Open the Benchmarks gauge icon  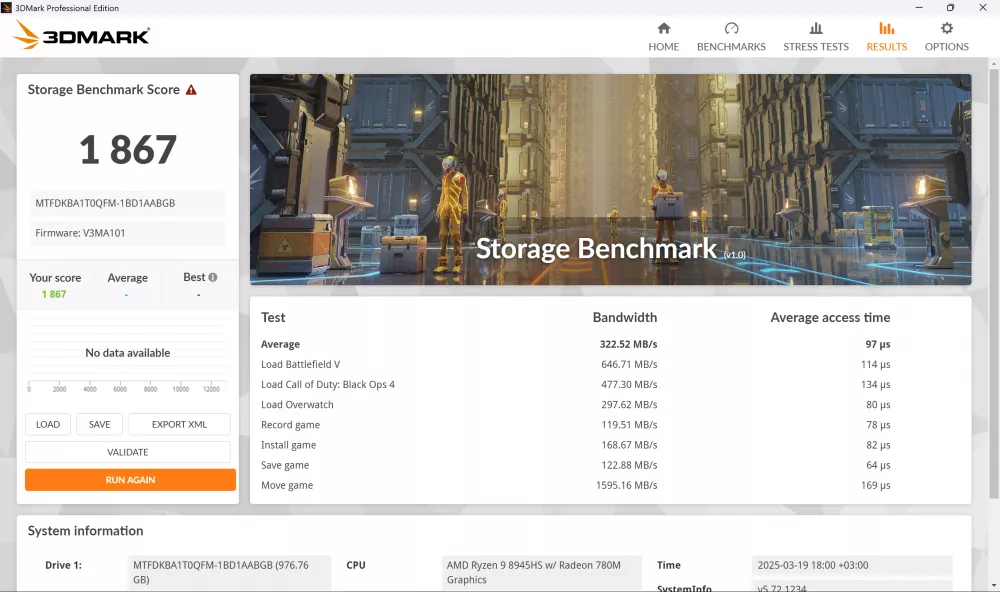[x=731, y=28]
